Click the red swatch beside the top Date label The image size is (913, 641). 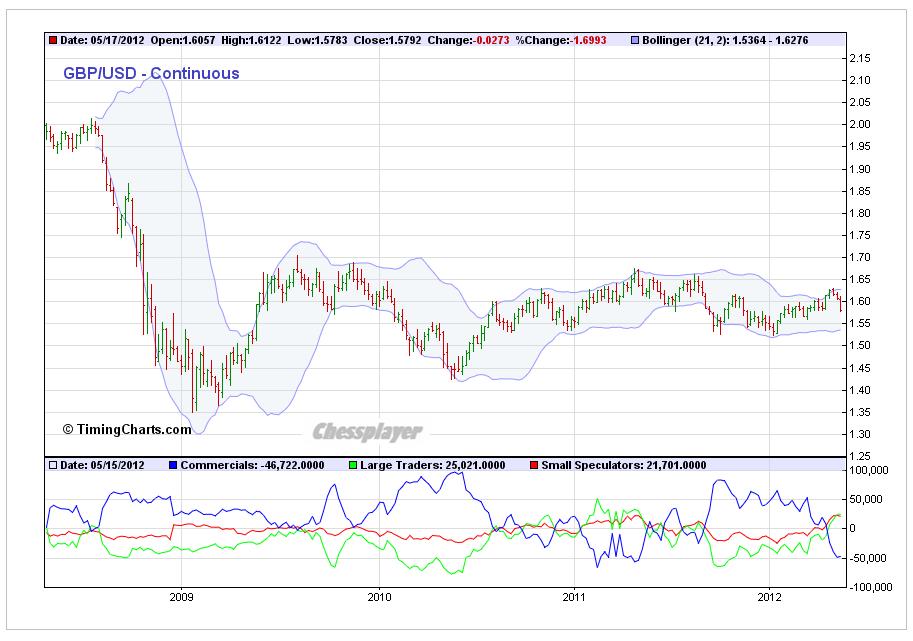[53, 41]
